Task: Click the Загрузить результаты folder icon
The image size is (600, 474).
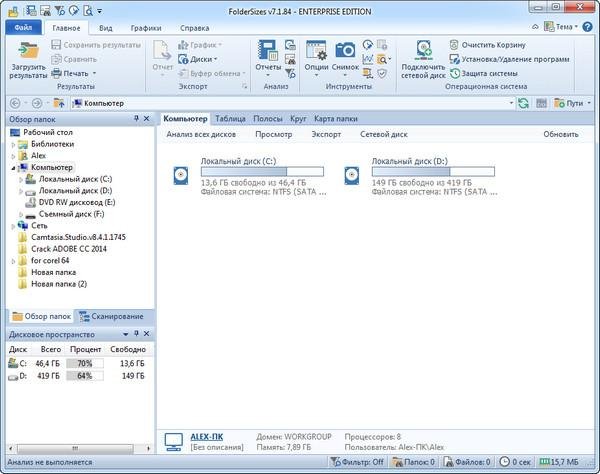Action: (29, 50)
